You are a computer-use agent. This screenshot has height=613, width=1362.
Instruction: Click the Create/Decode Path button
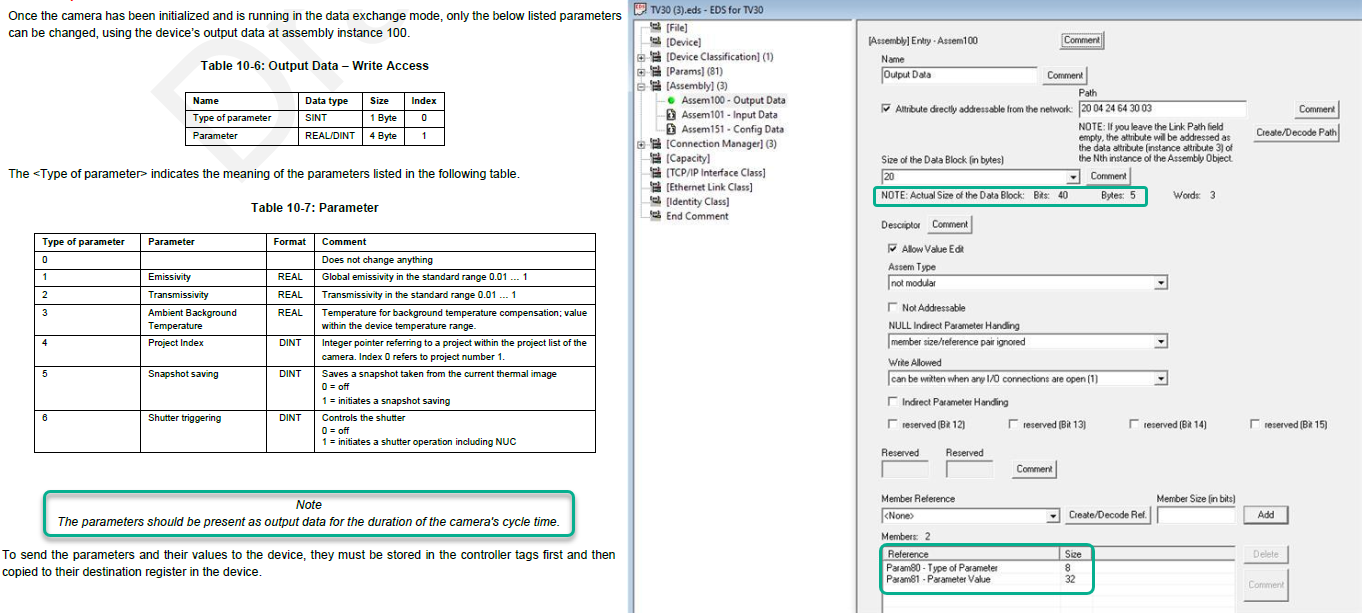1296,132
